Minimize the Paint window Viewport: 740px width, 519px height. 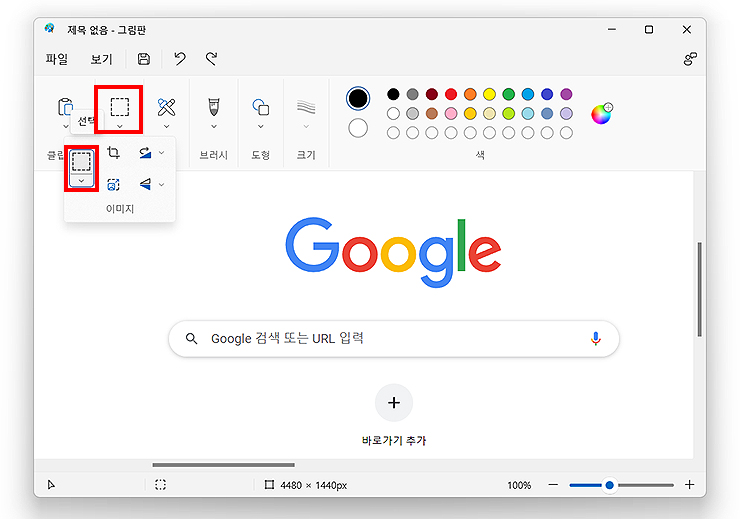pos(612,29)
